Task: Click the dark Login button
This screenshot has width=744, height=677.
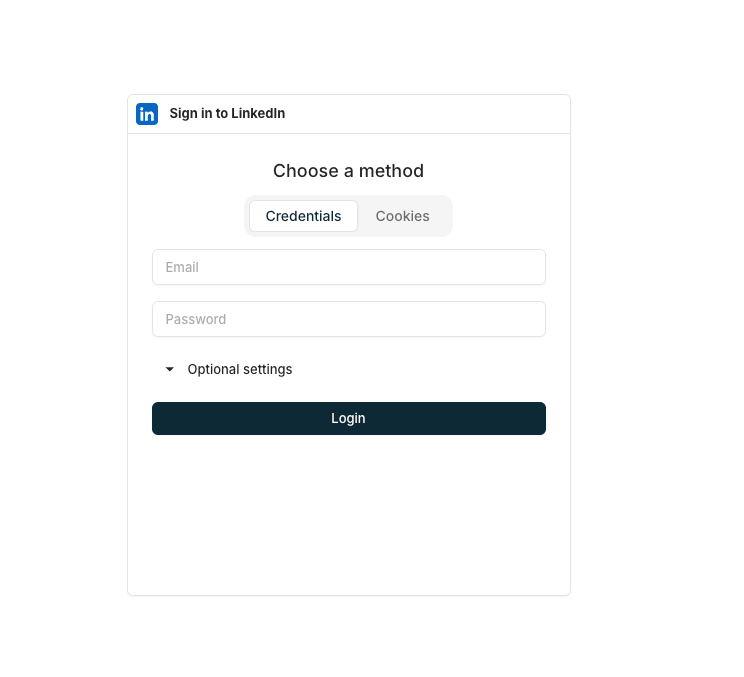Action: click(349, 418)
